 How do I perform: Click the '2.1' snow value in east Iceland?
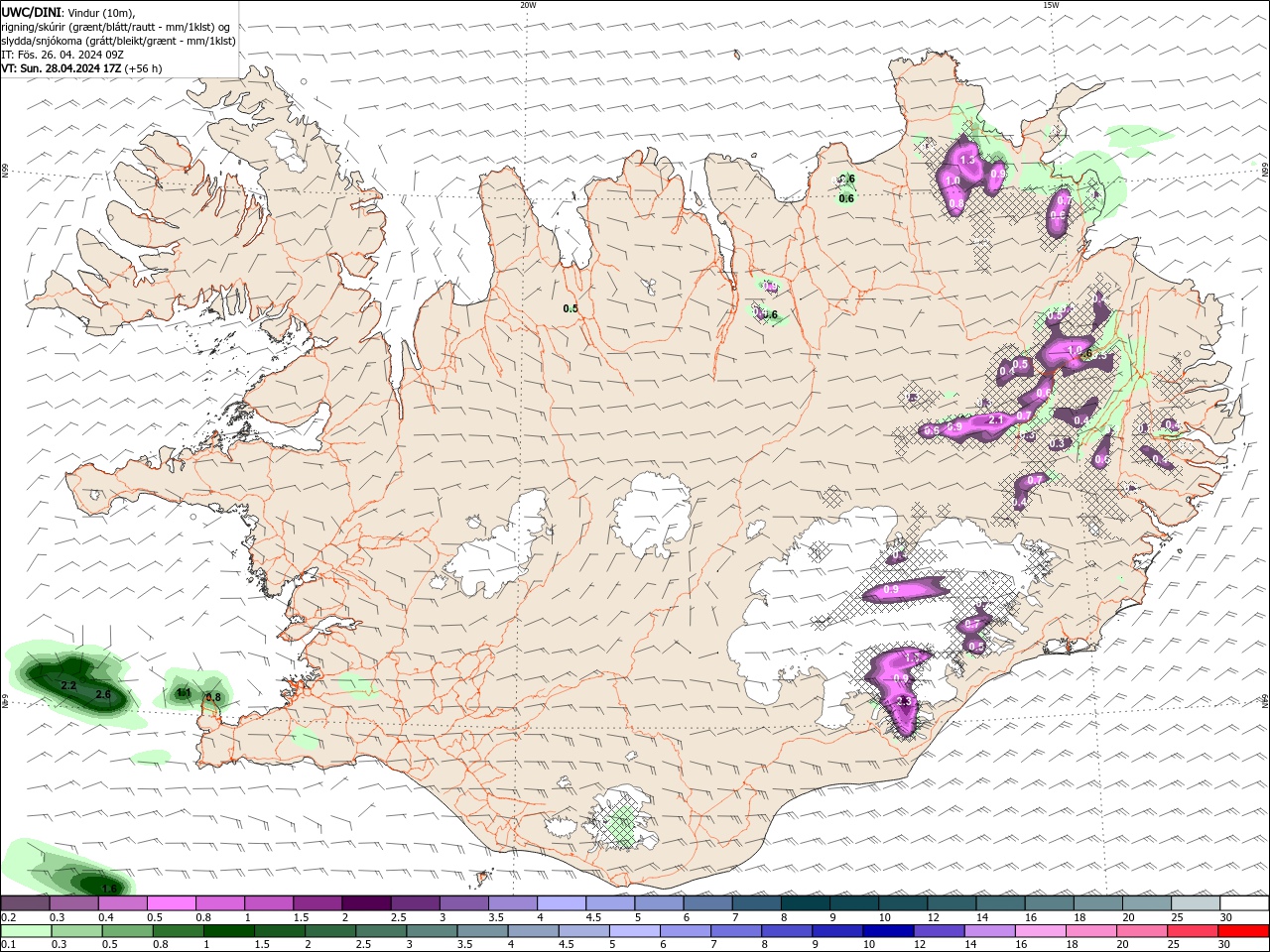pyautogui.click(x=997, y=419)
